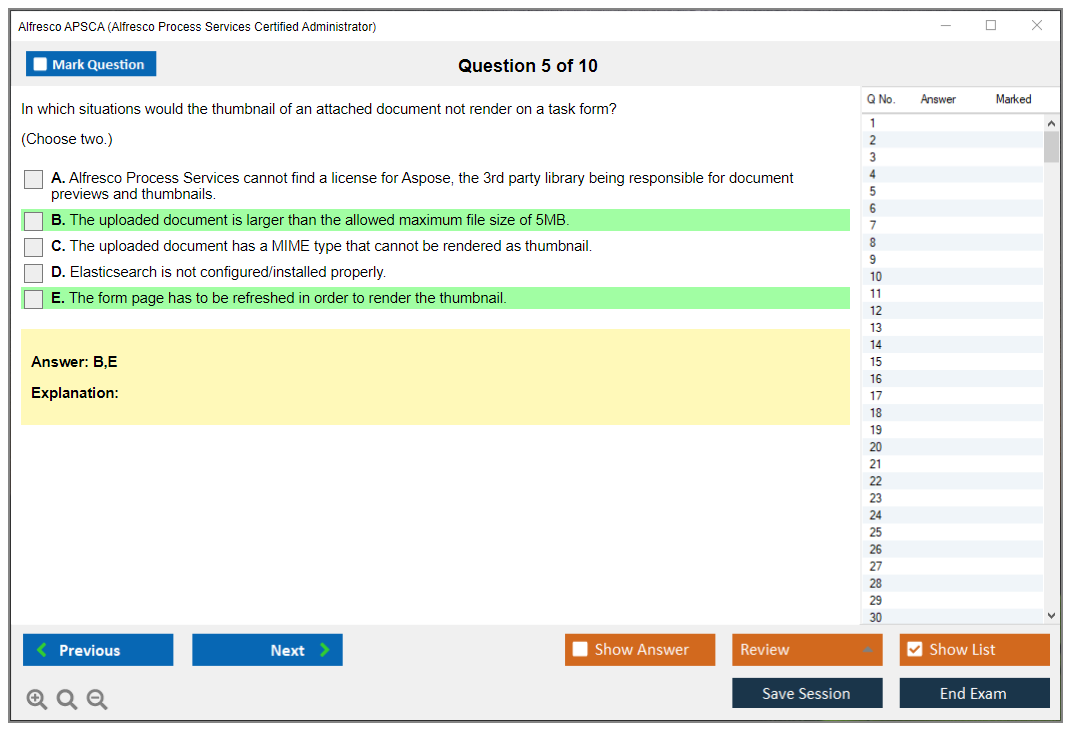Go to the Next question
Screen dimensions: 1075x735
pyautogui.click(x=267, y=650)
